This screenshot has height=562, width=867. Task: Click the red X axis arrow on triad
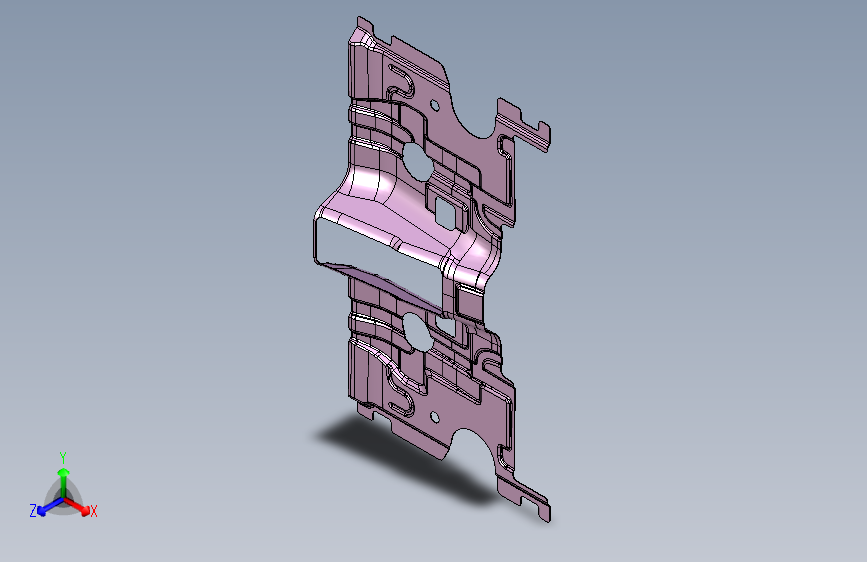tap(77, 506)
